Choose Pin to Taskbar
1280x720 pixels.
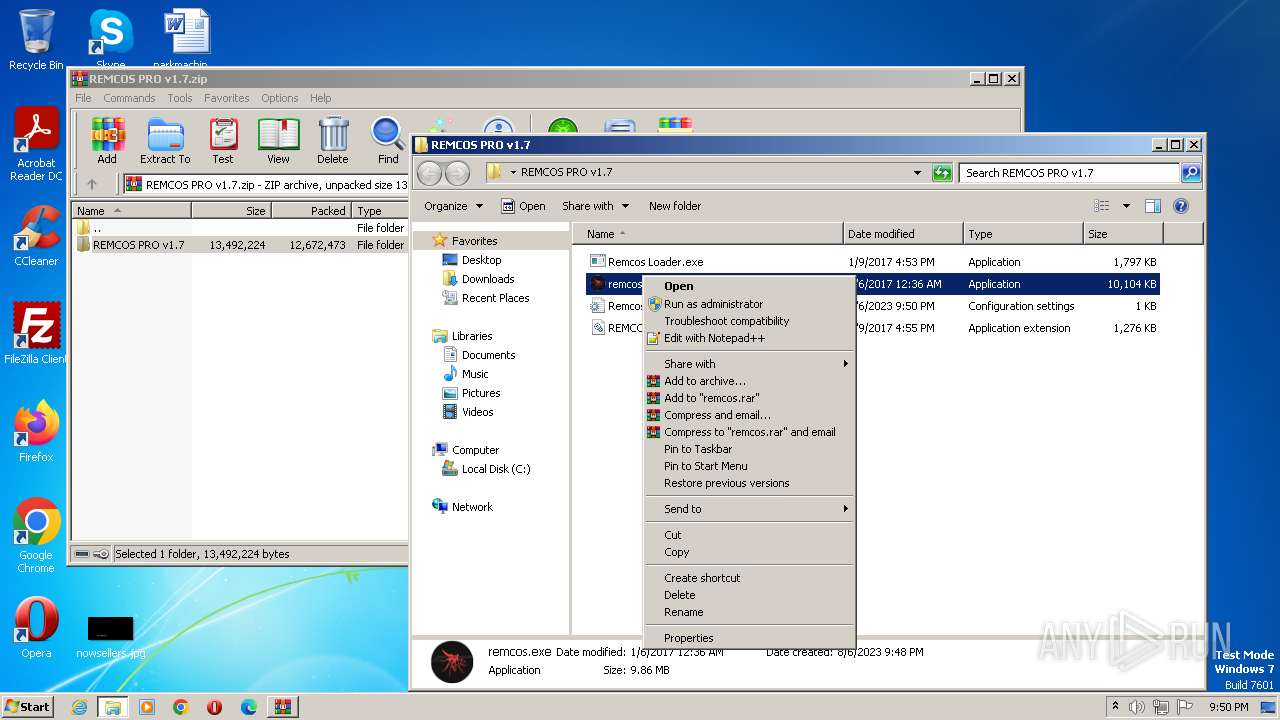point(748,449)
